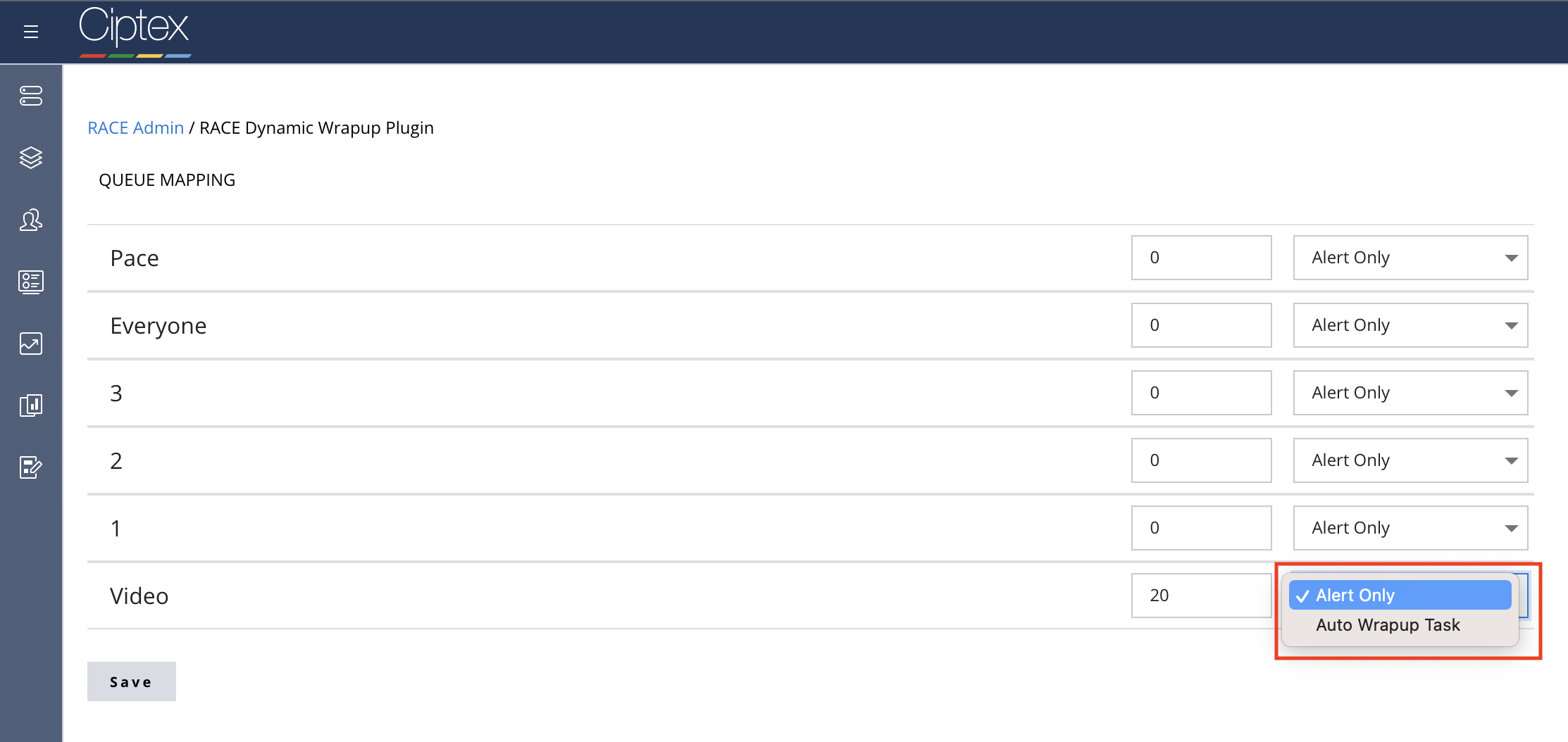The width and height of the screenshot is (1568, 742).
Task: Expand the queue 2 action dropdown
Action: coord(1410,460)
